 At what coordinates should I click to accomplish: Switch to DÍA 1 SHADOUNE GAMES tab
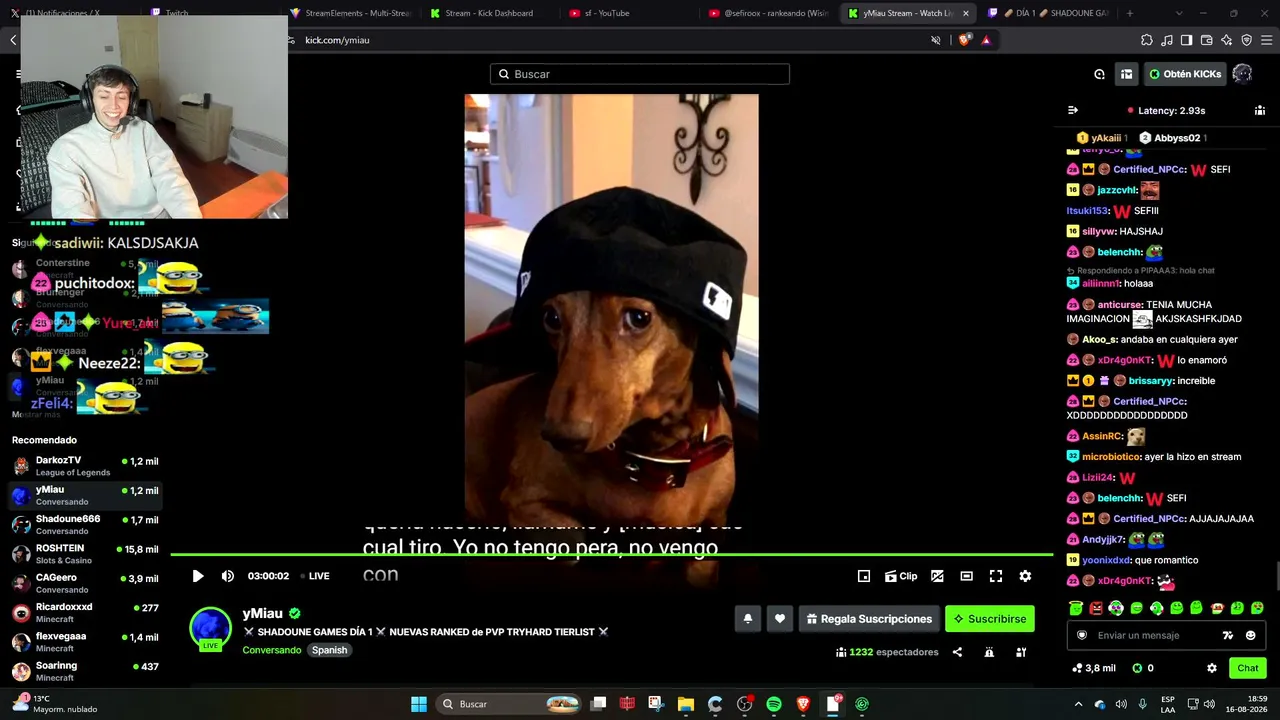click(x=1046, y=13)
